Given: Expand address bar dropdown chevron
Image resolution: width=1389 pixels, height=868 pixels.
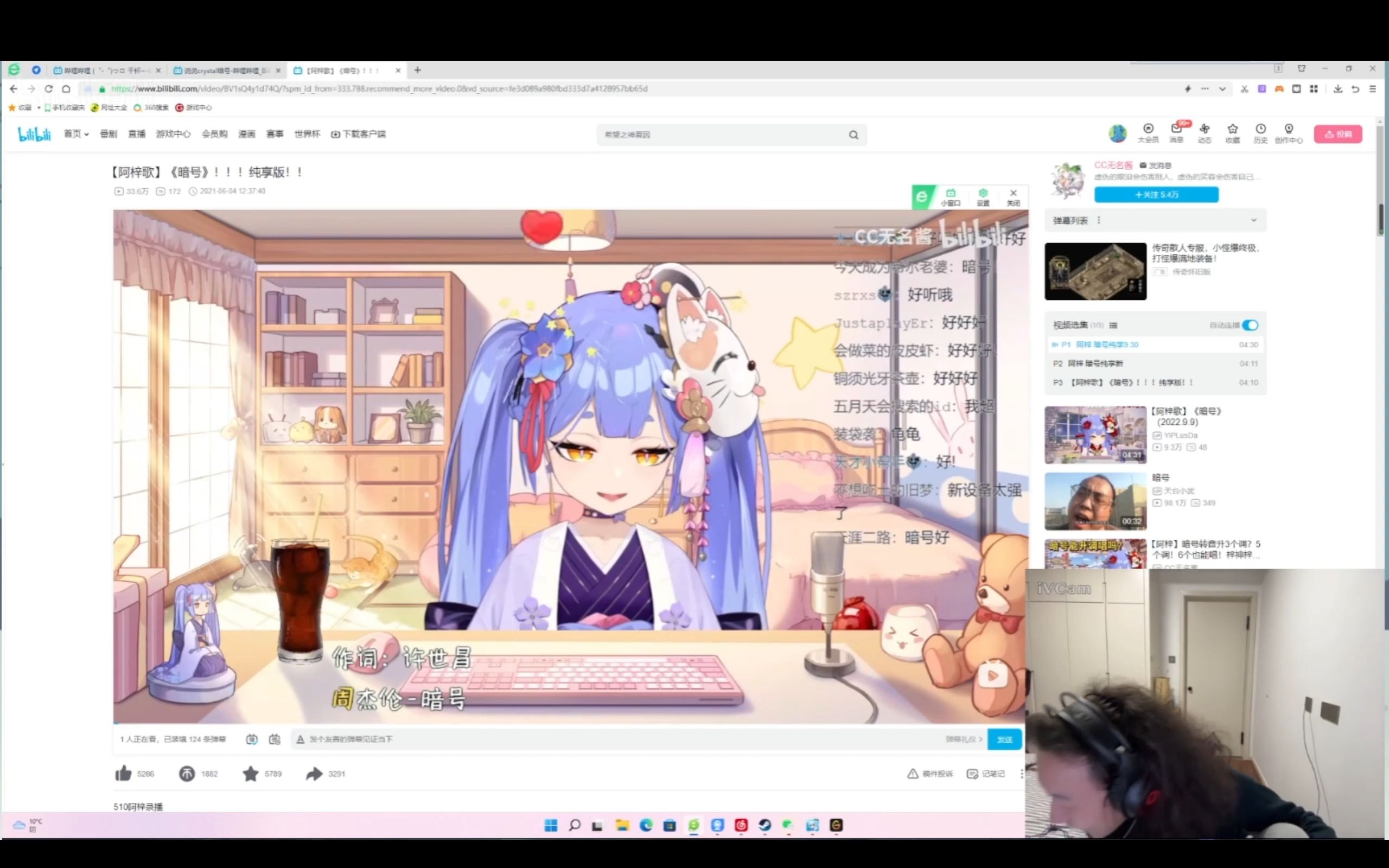Looking at the screenshot, I should pyautogui.click(x=1222, y=89).
